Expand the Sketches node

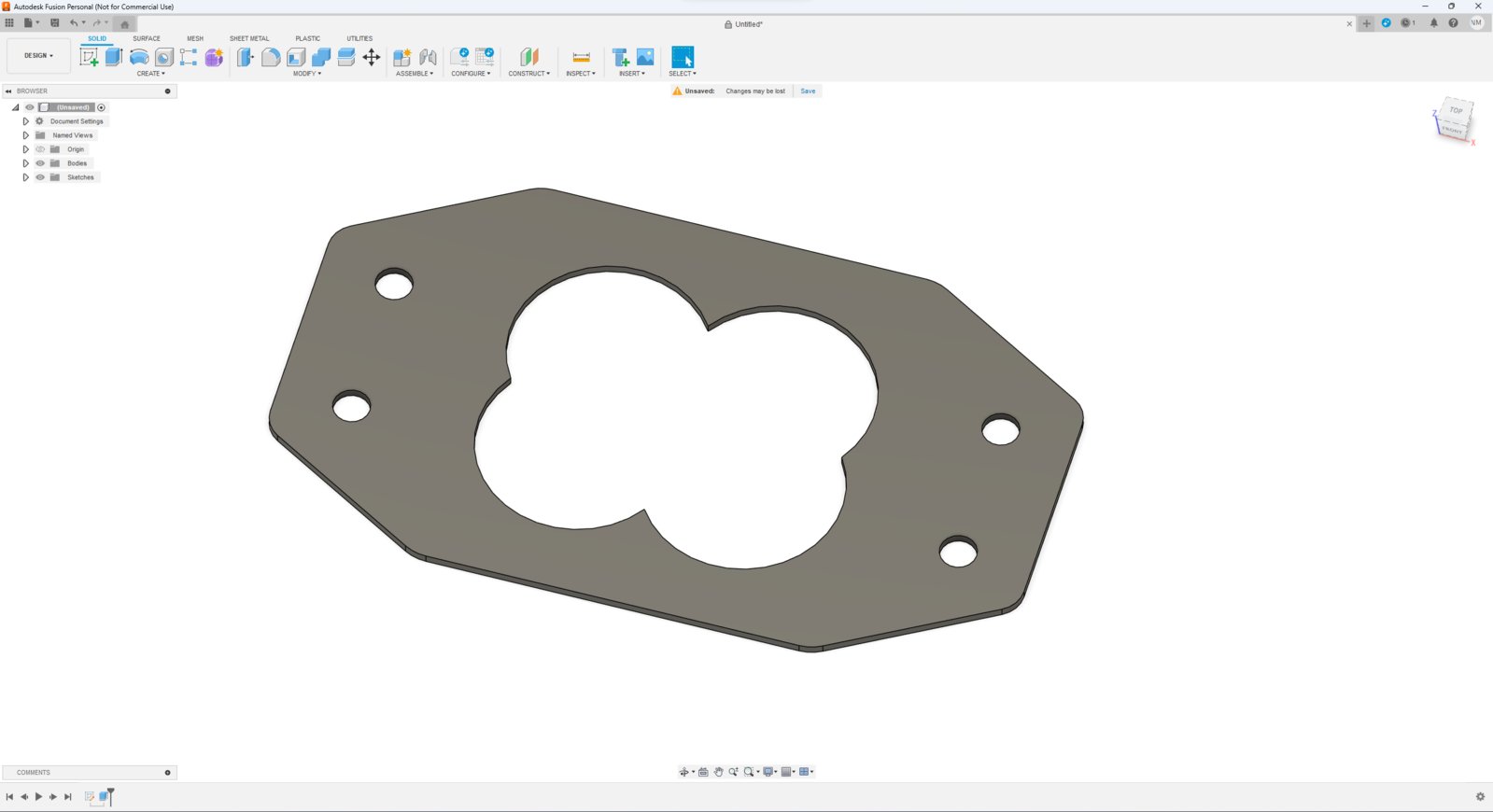(x=25, y=177)
